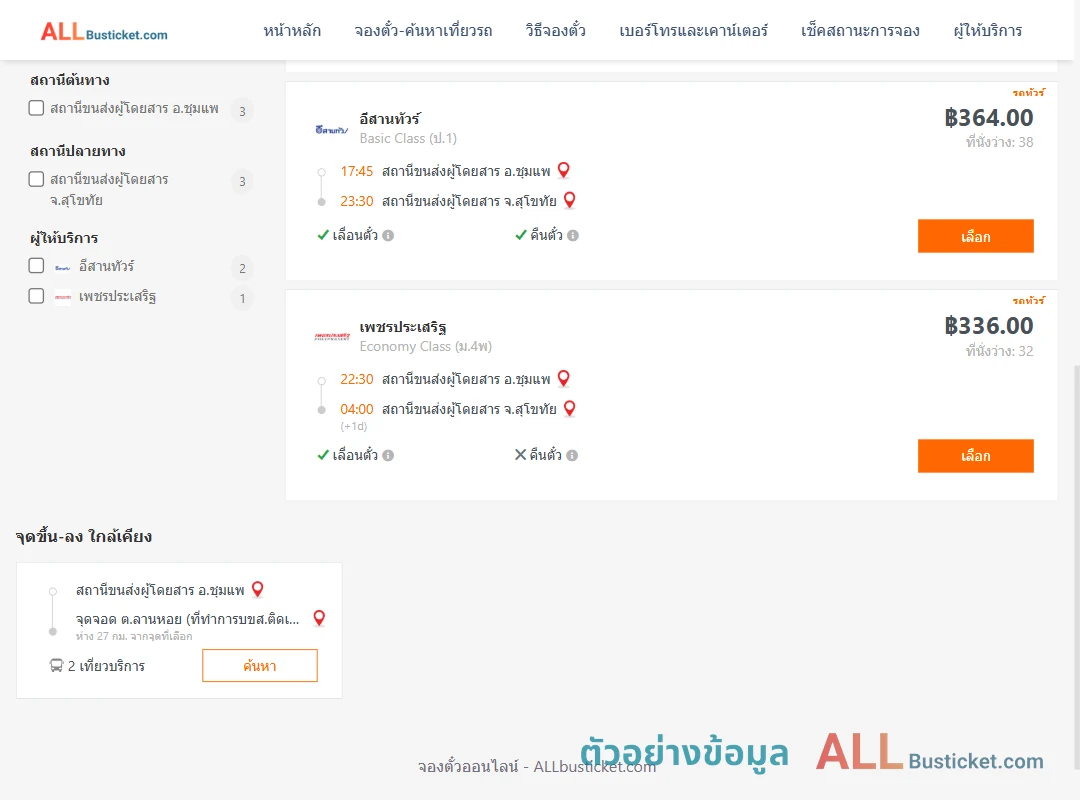Click info icon beside เลื่อนตั๋ว on อีสานทัวร์ card

point(388,236)
